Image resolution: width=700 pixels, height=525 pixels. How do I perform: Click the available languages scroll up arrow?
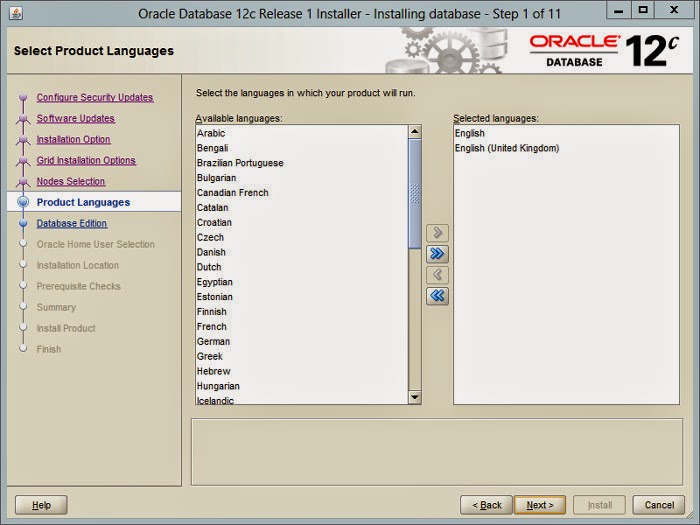[414, 131]
